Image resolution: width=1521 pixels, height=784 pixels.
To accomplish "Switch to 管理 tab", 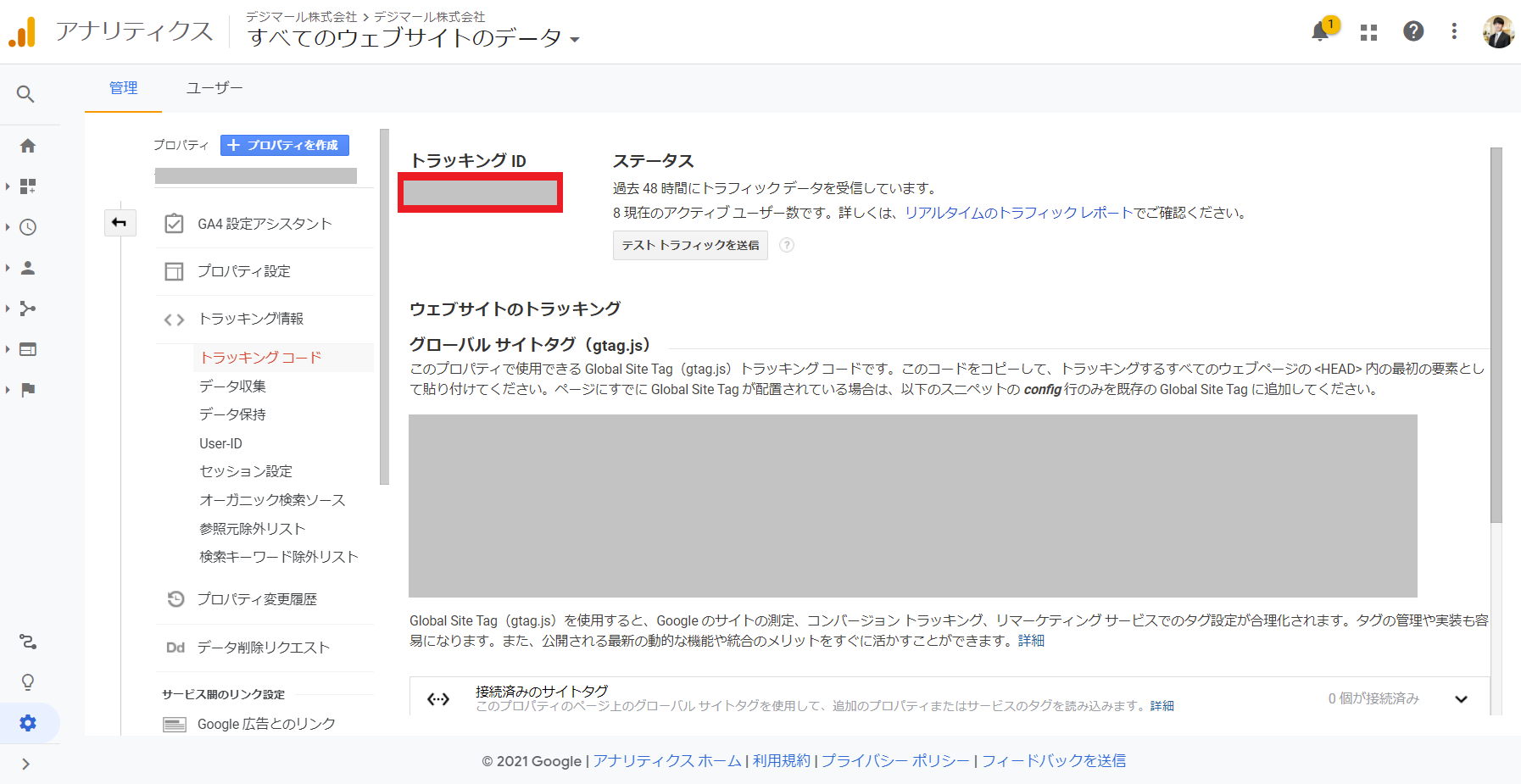I will [123, 88].
